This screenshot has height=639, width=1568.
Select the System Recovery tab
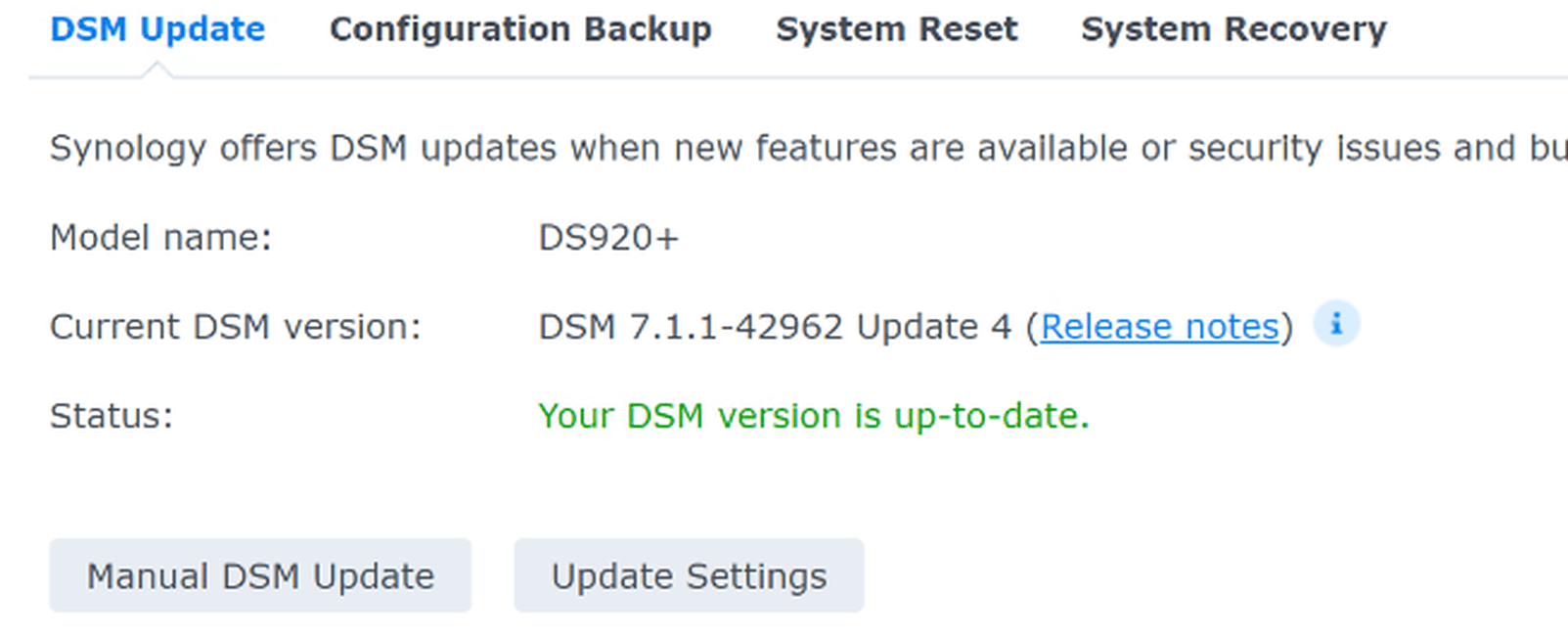click(1233, 29)
